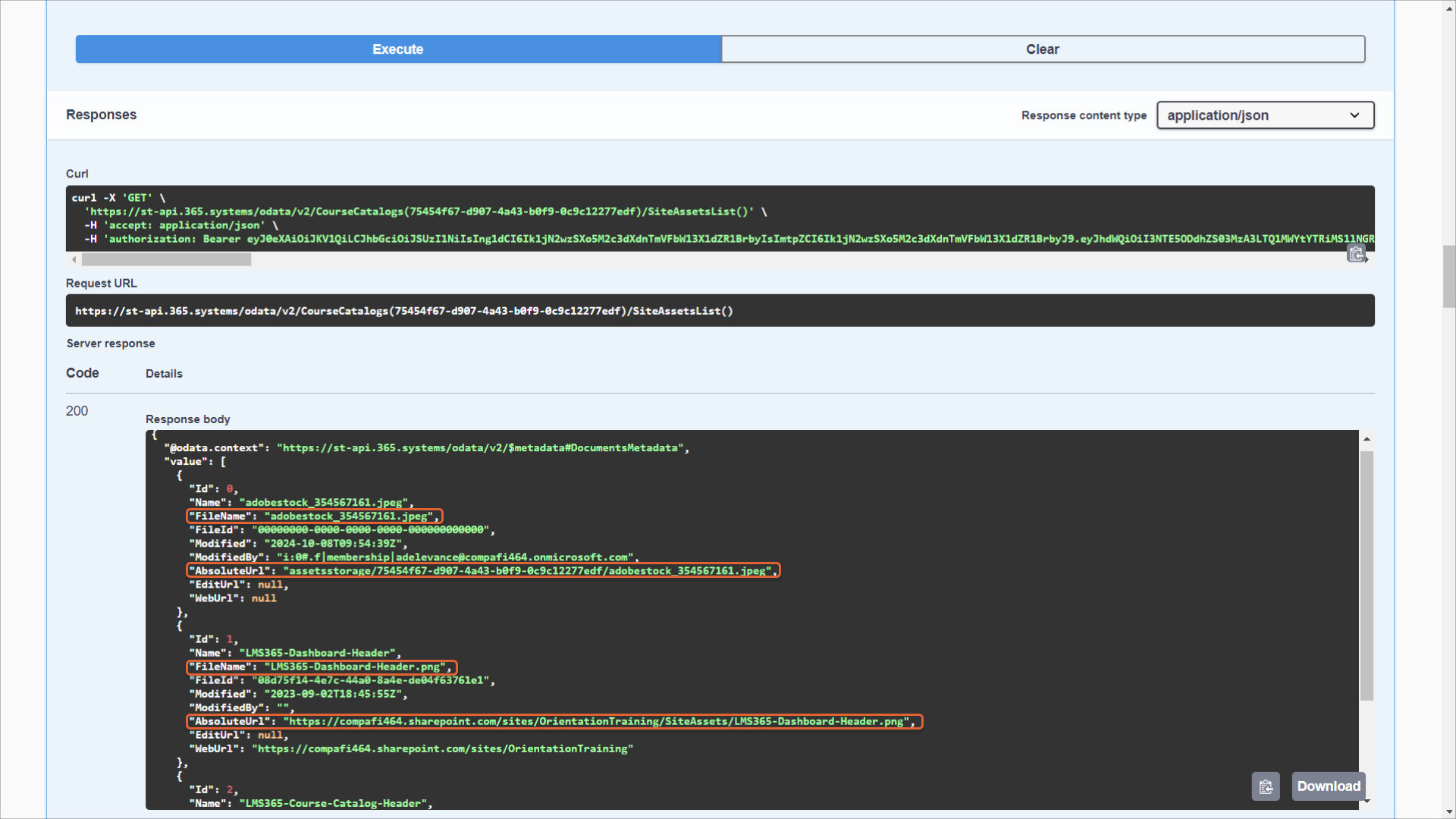The height and width of the screenshot is (819, 1456).
Task: Click the @odata.context metadata URL
Action: pyautogui.click(x=482, y=448)
